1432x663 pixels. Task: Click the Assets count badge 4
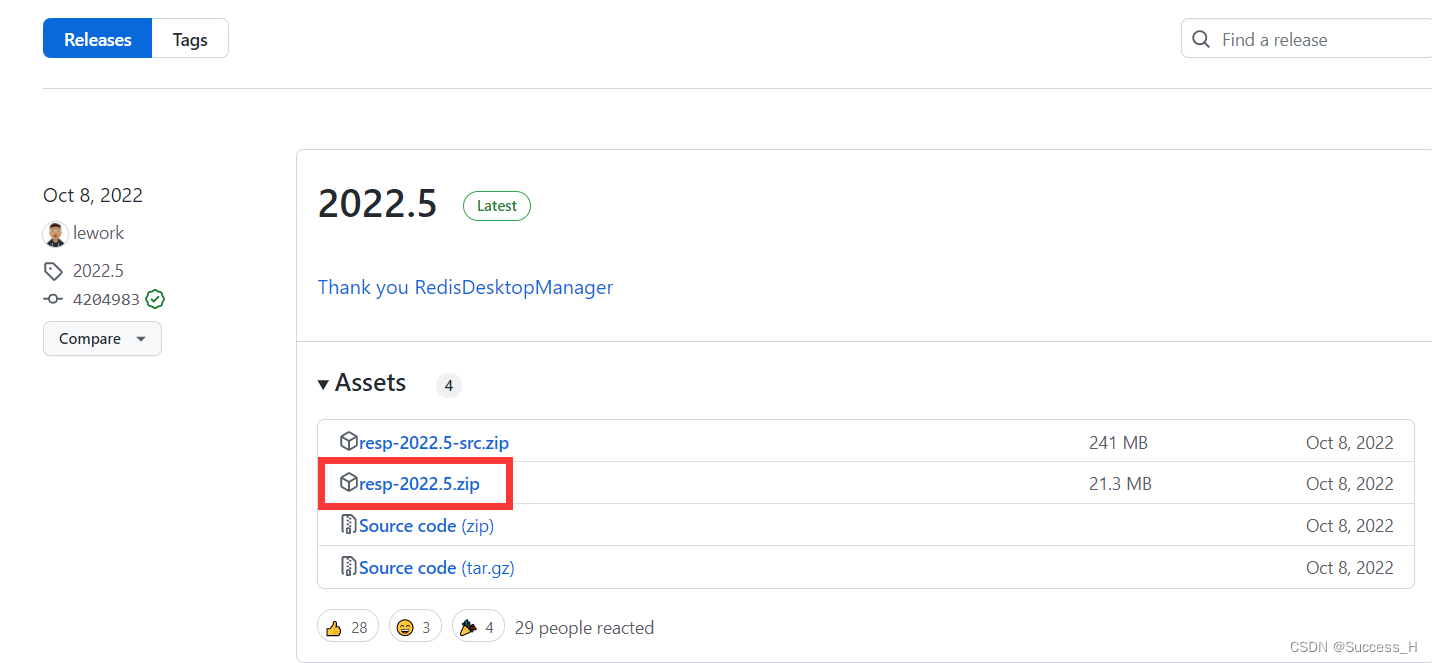pyautogui.click(x=449, y=385)
